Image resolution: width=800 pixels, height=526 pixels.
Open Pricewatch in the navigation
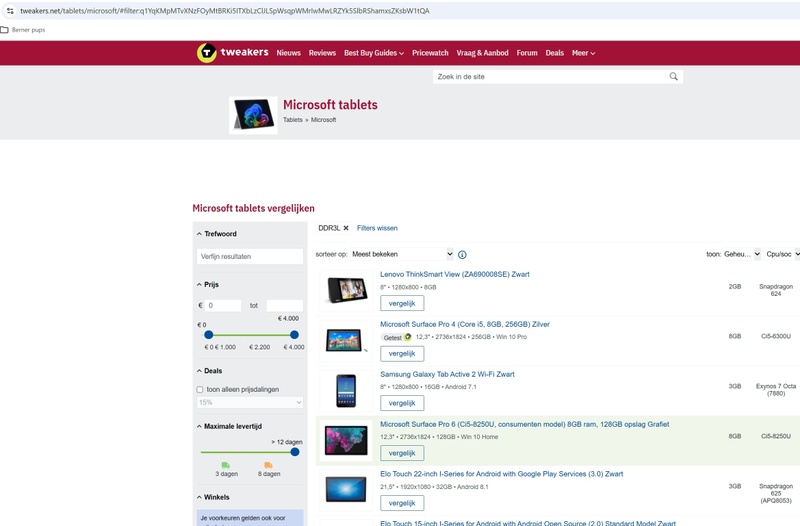(x=430, y=53)
